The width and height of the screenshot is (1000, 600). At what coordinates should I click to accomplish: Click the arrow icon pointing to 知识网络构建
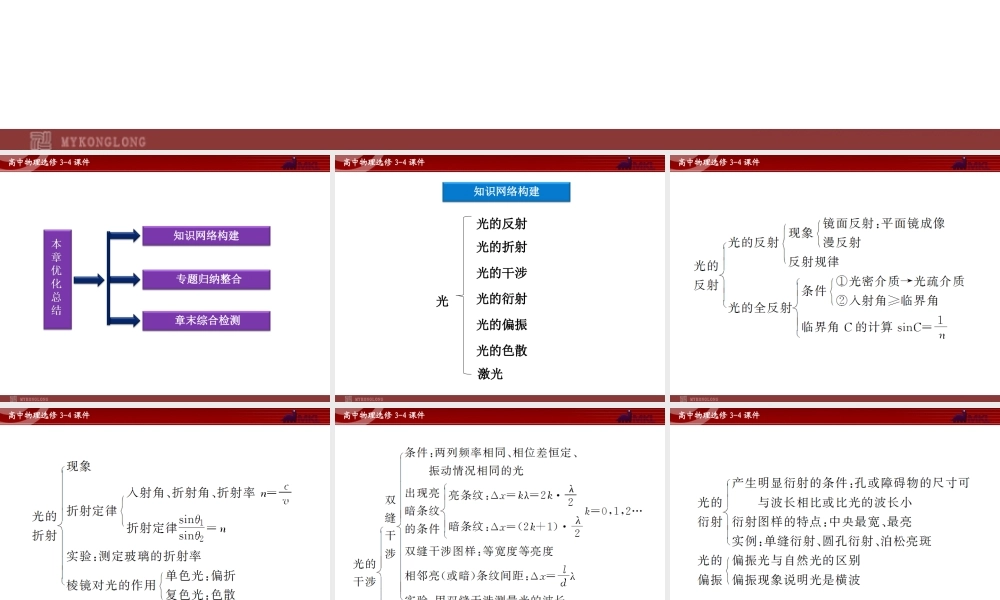click(x=126, y=236)
